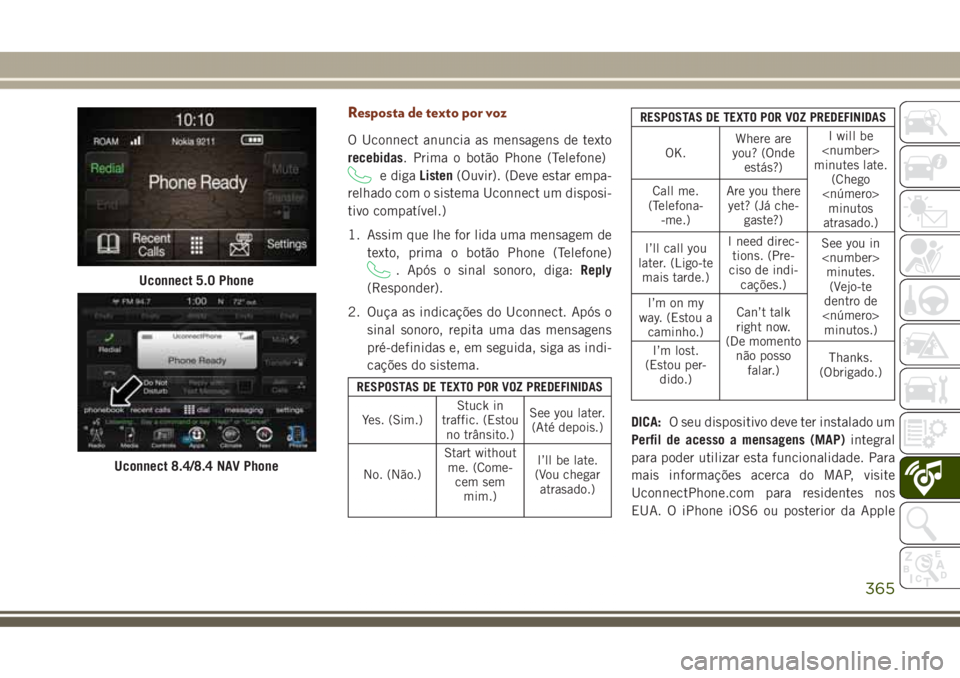This screenshot has width=960, height=678.
Task: Open the seatbelt and airbag safety tab
Action: click(x=929, y=255)
